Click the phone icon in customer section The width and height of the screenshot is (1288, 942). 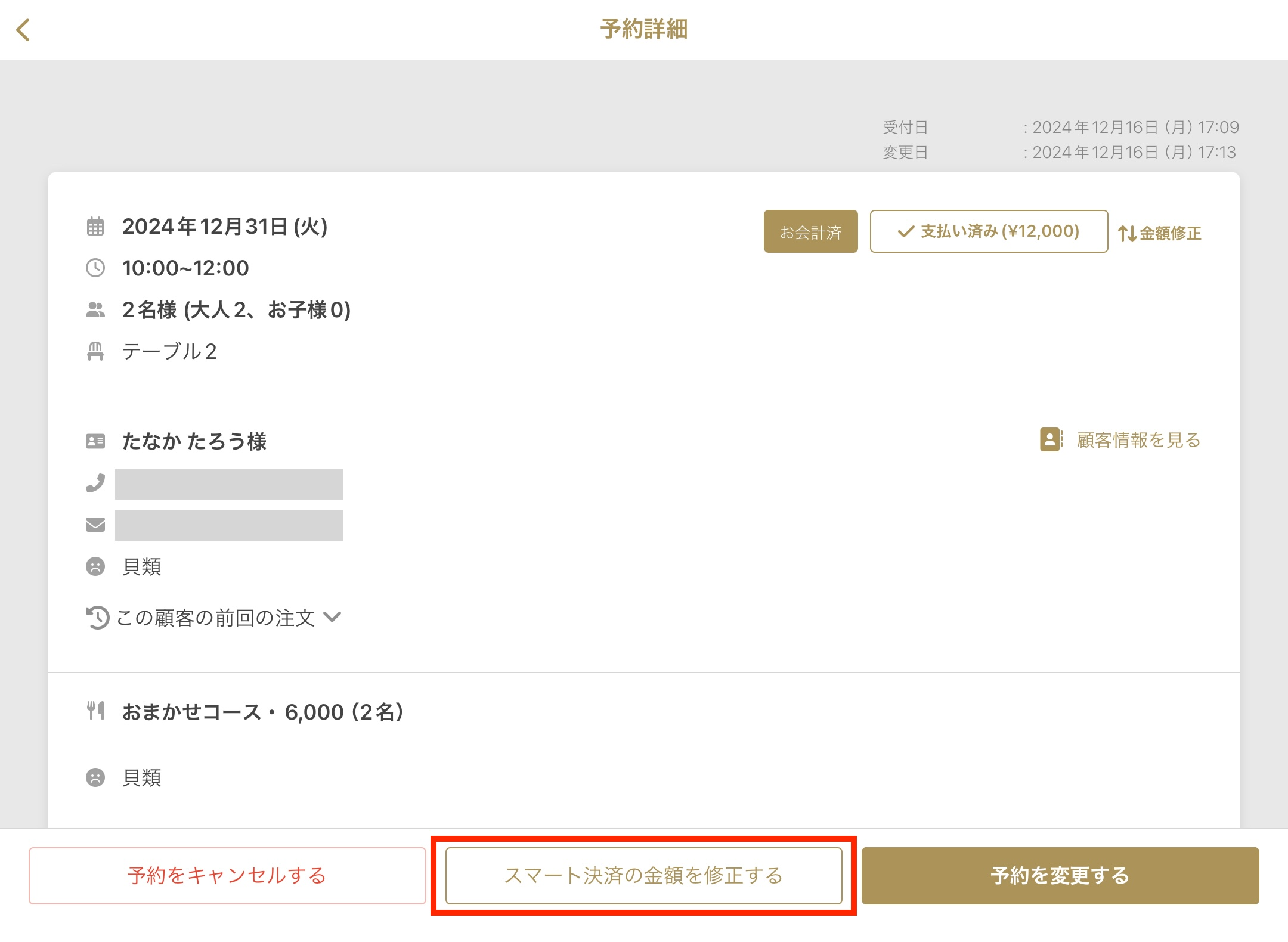click(x=95, y=483)
